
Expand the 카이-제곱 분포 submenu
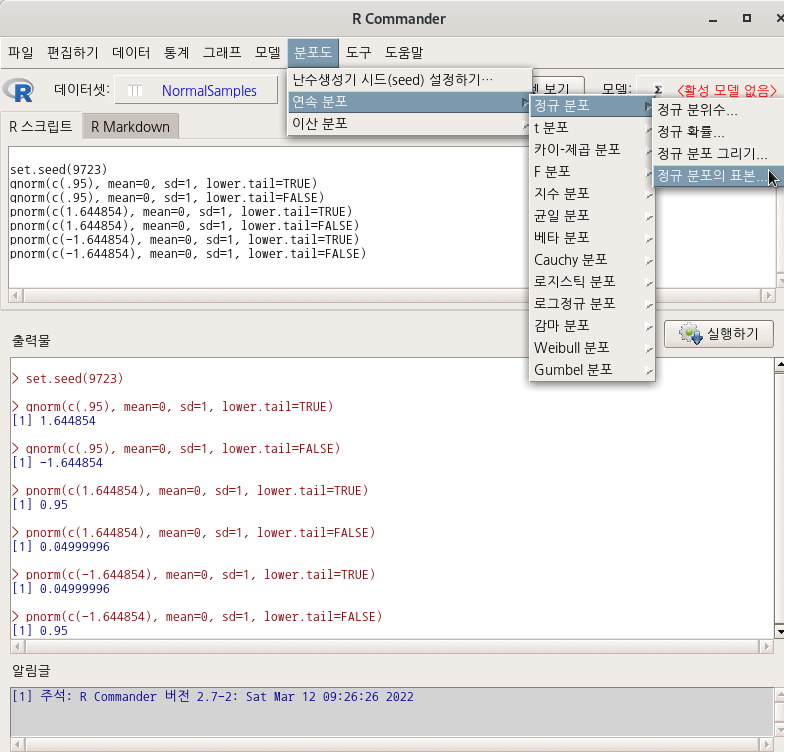pyautogui.click(x=592, y=150)
